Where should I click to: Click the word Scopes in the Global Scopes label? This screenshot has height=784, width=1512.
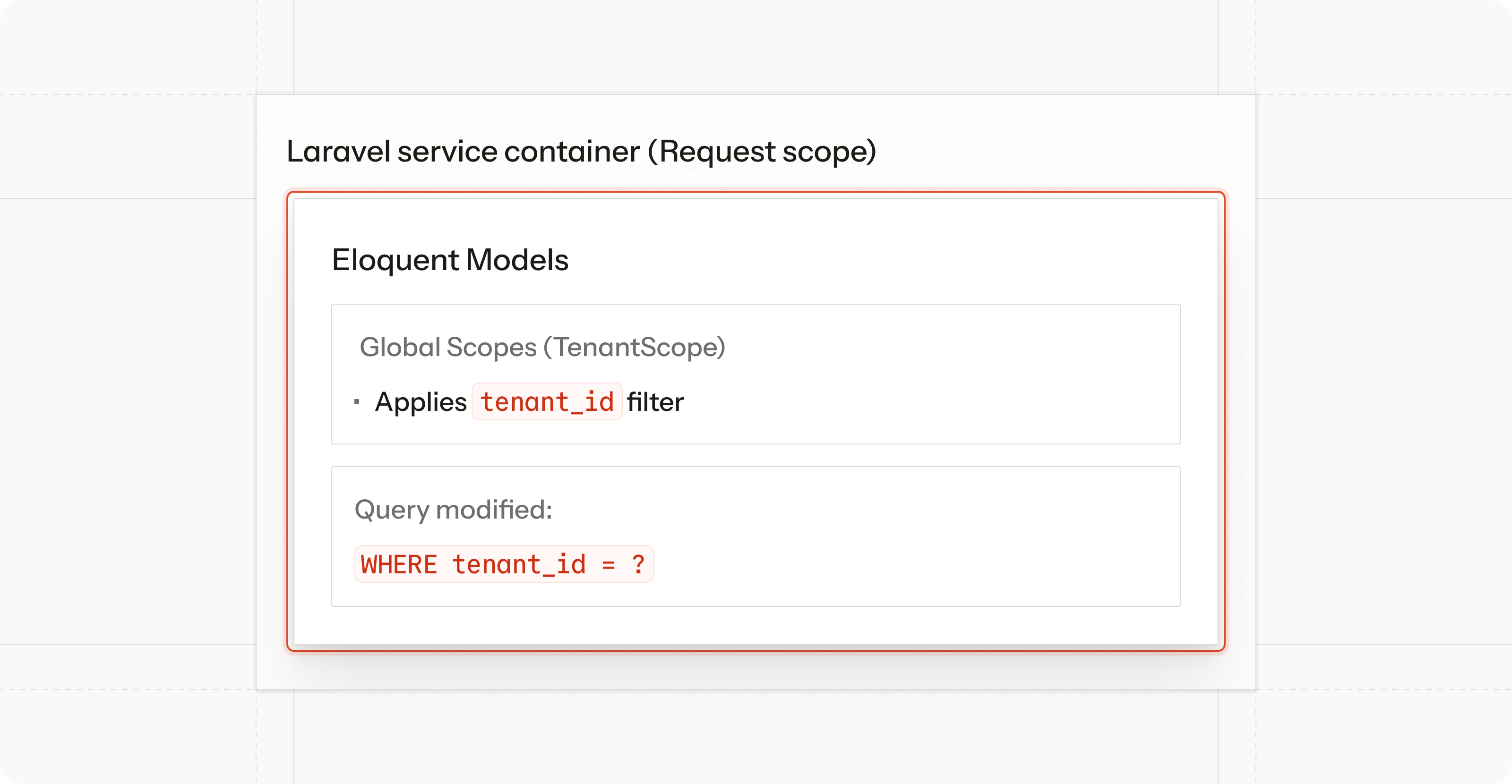pos(491,347)
